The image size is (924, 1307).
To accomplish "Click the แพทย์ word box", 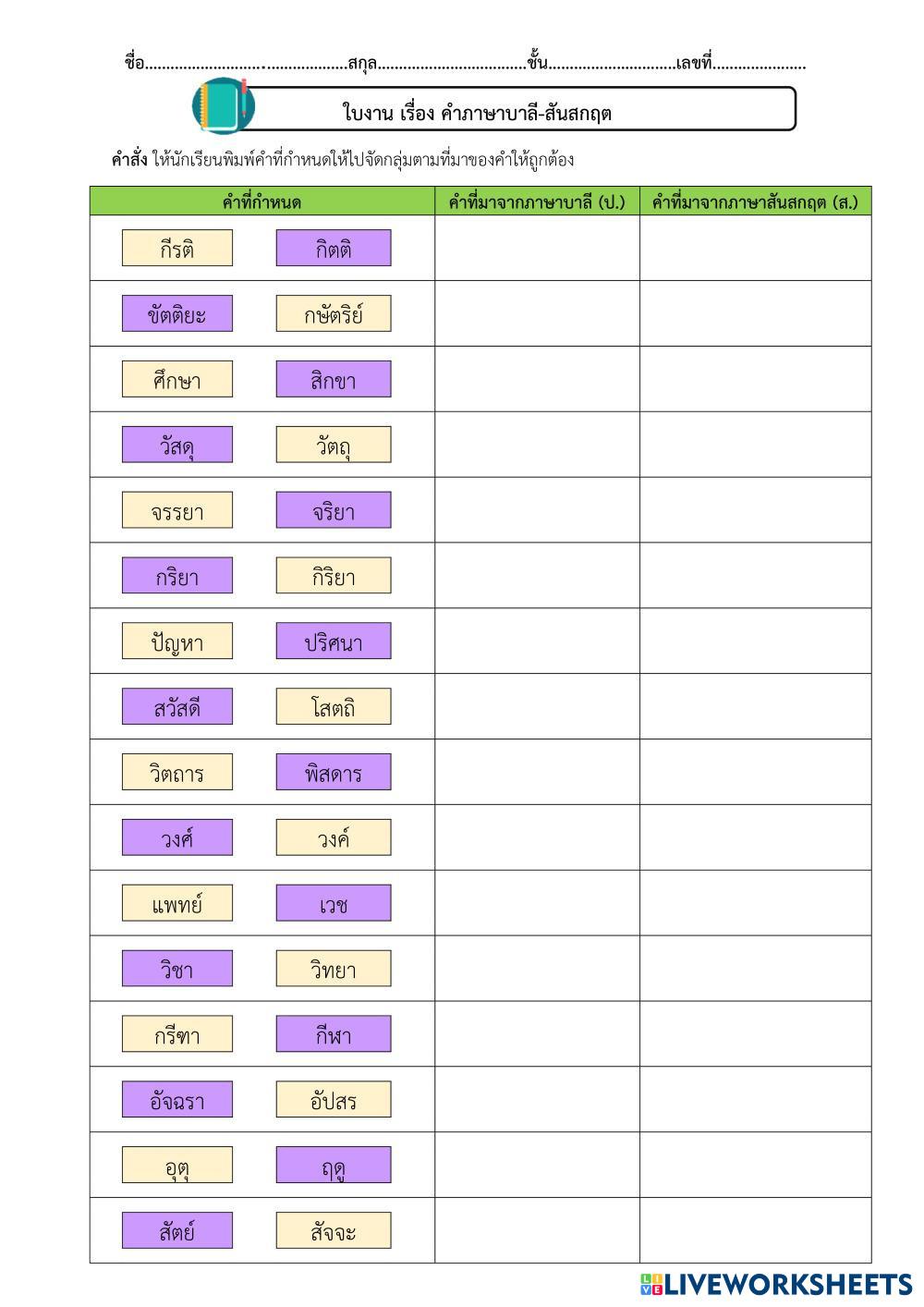I will (177, 904).
